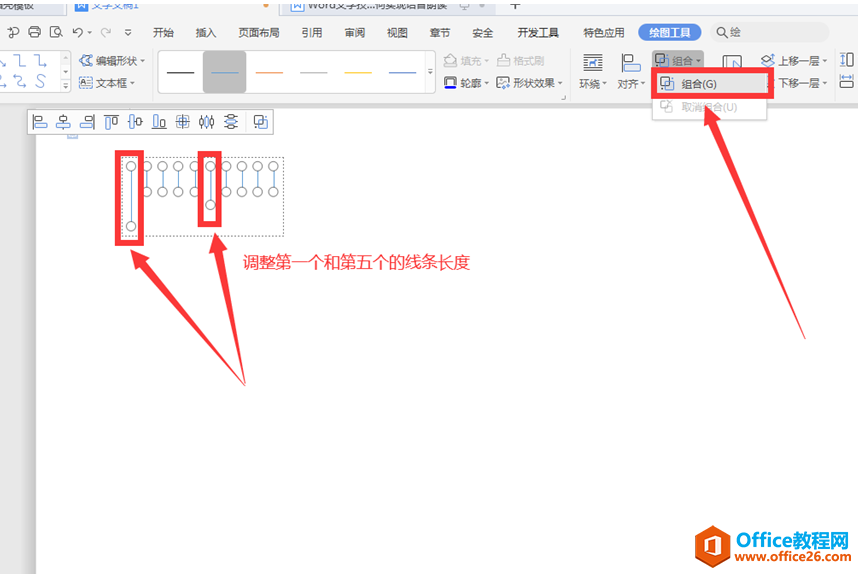858x574 pixels.
Task: Choose 组合(G) from the dropdown menu
Action: tap(711, 84)
